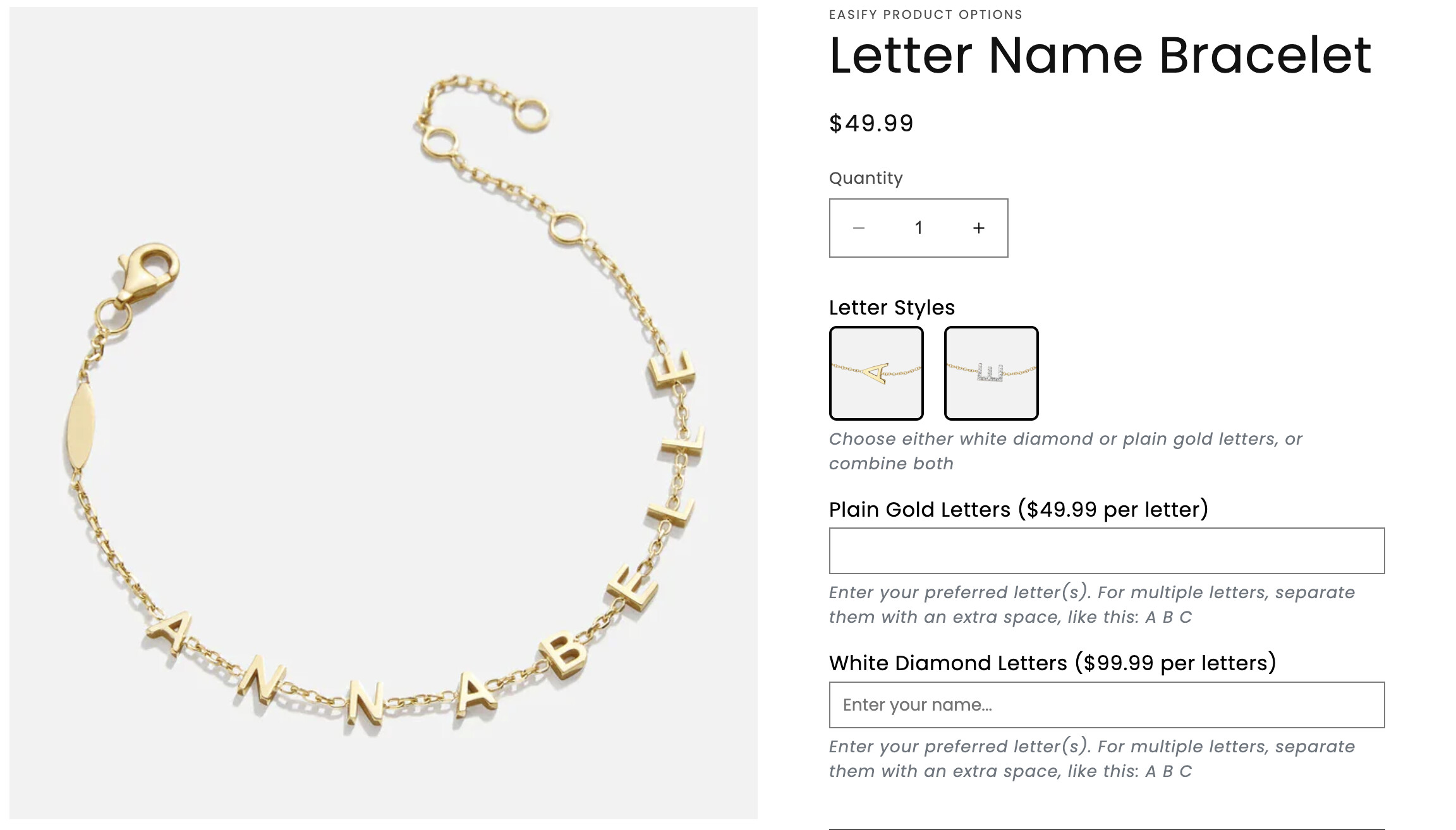Click the help text under the Plain Gold field
The image size is (1456, 830).
click(1091, 604)
